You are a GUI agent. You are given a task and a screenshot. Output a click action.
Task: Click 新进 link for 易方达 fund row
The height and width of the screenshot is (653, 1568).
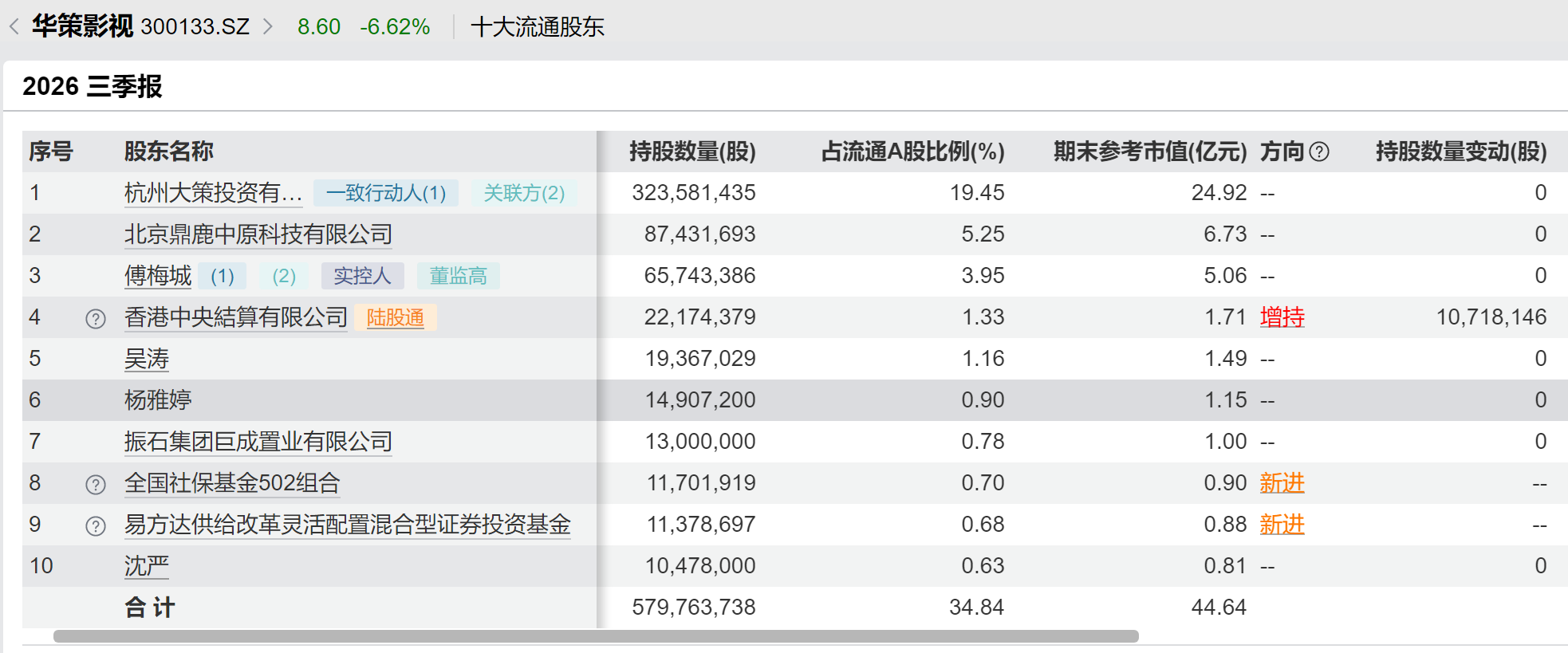(x=1282, y=525)
